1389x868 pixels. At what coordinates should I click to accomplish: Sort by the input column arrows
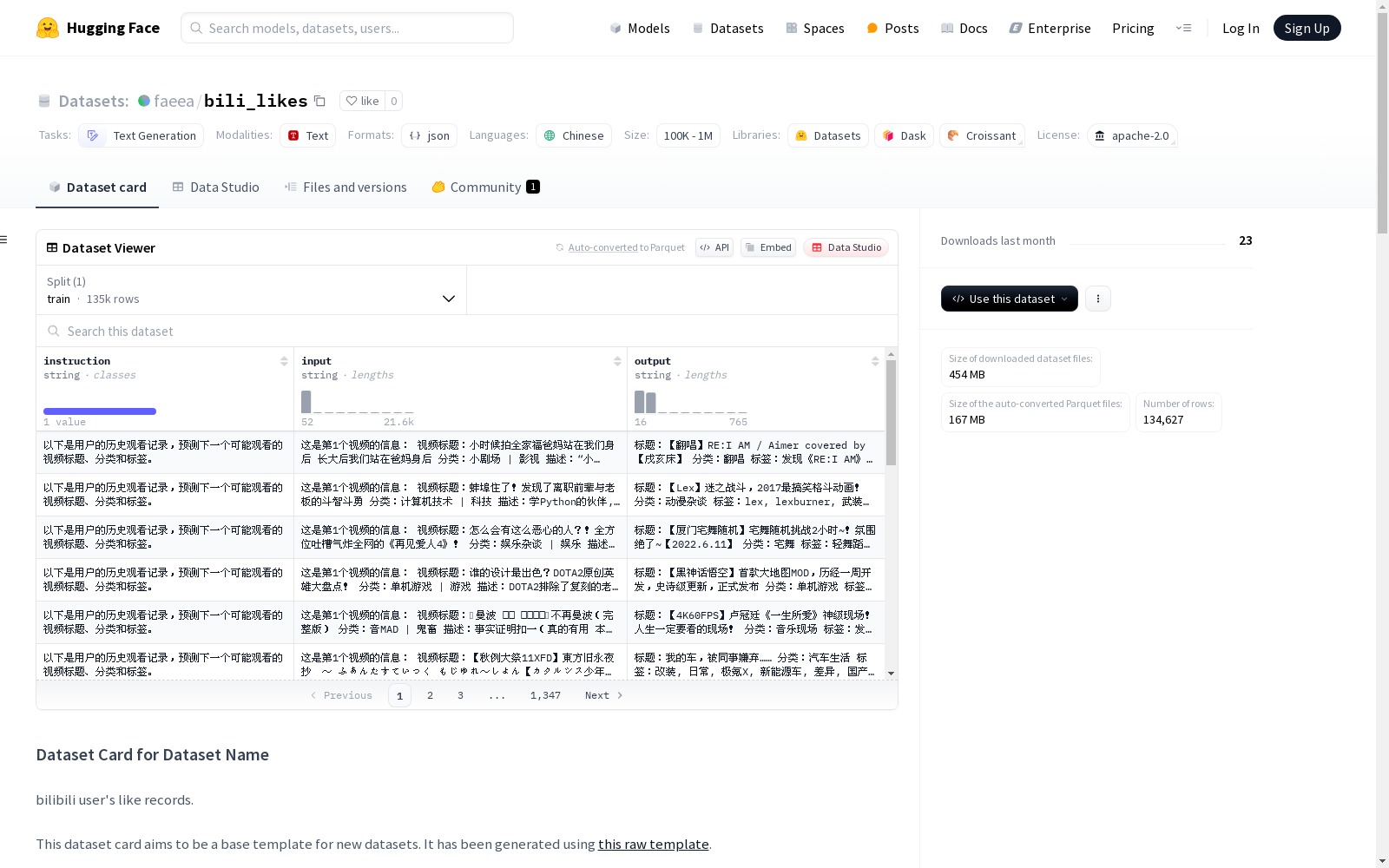coord(617,361)
